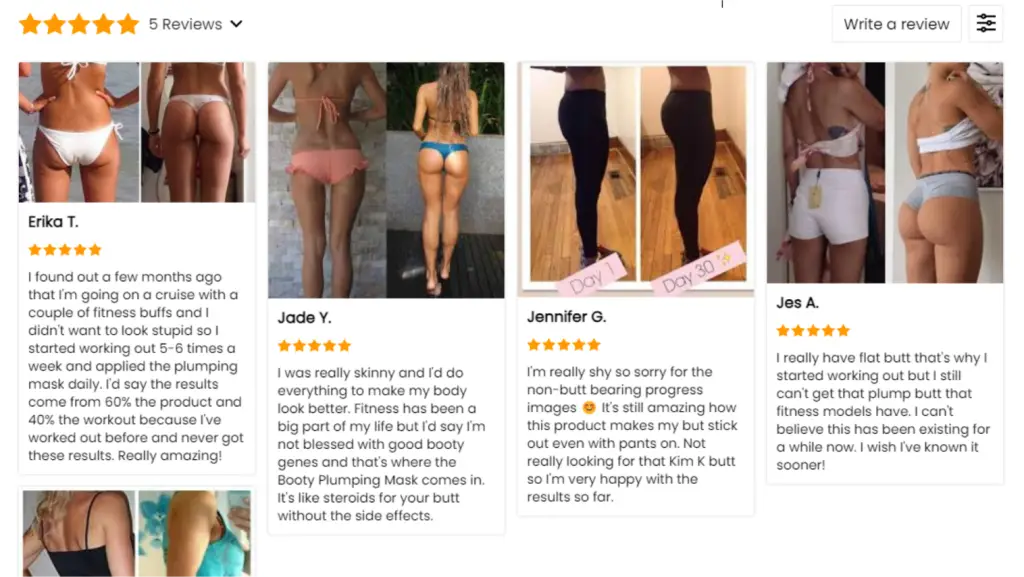This screenshot has width=1024, height=577.
Task: Click the star rating under Jennifer G.
Action: (564, 345)
